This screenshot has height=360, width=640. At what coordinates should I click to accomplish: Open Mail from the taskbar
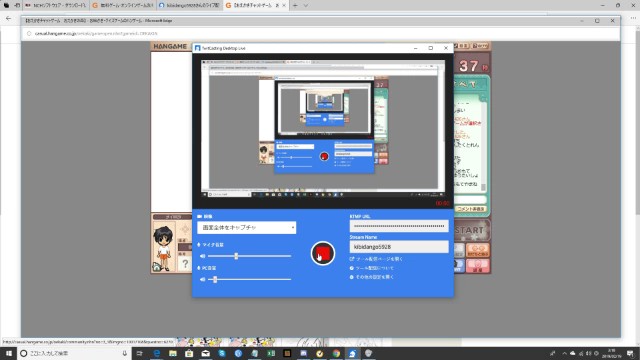click(205, 353)
